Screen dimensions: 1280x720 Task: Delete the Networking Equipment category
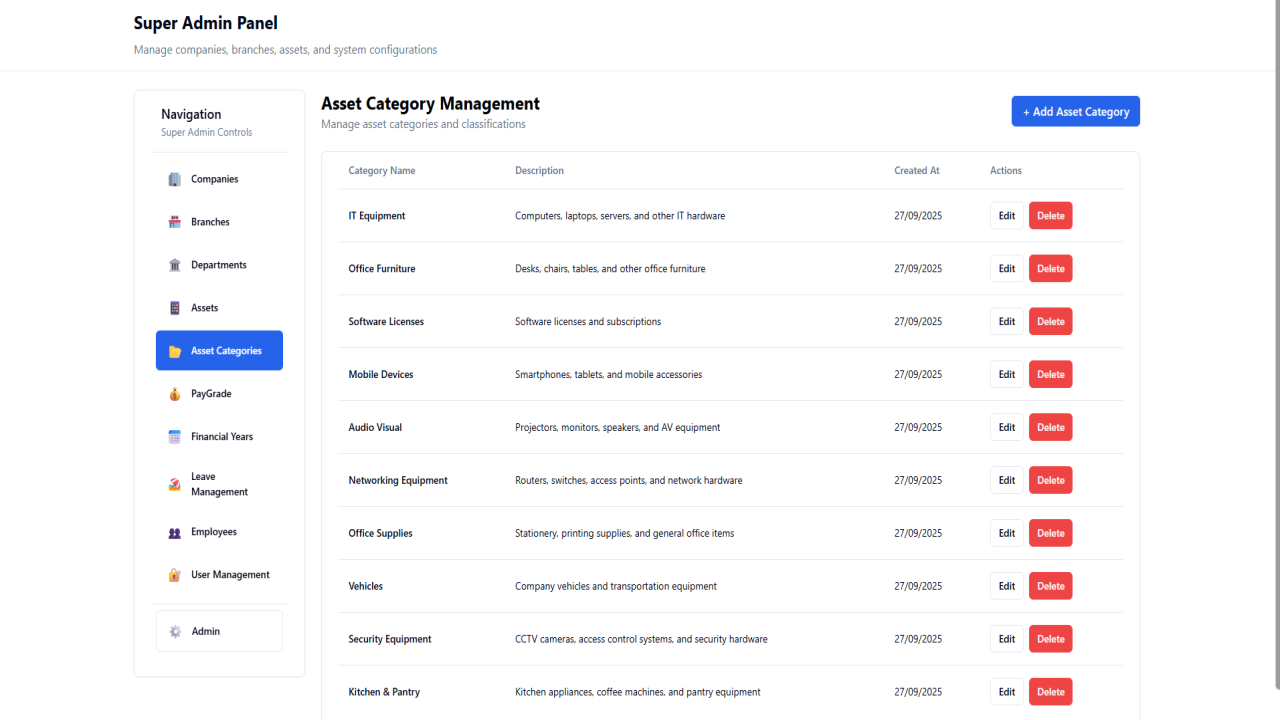pos(1050,481)
